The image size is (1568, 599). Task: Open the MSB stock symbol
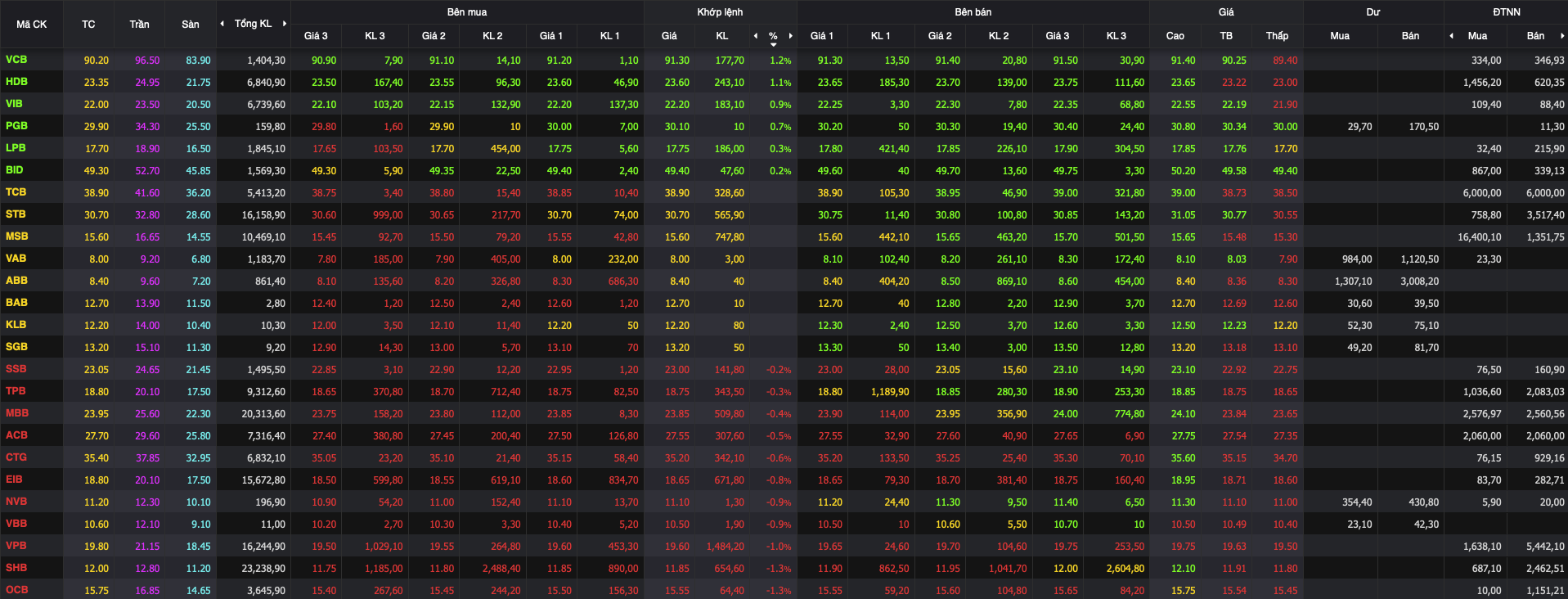pos(16,236)
